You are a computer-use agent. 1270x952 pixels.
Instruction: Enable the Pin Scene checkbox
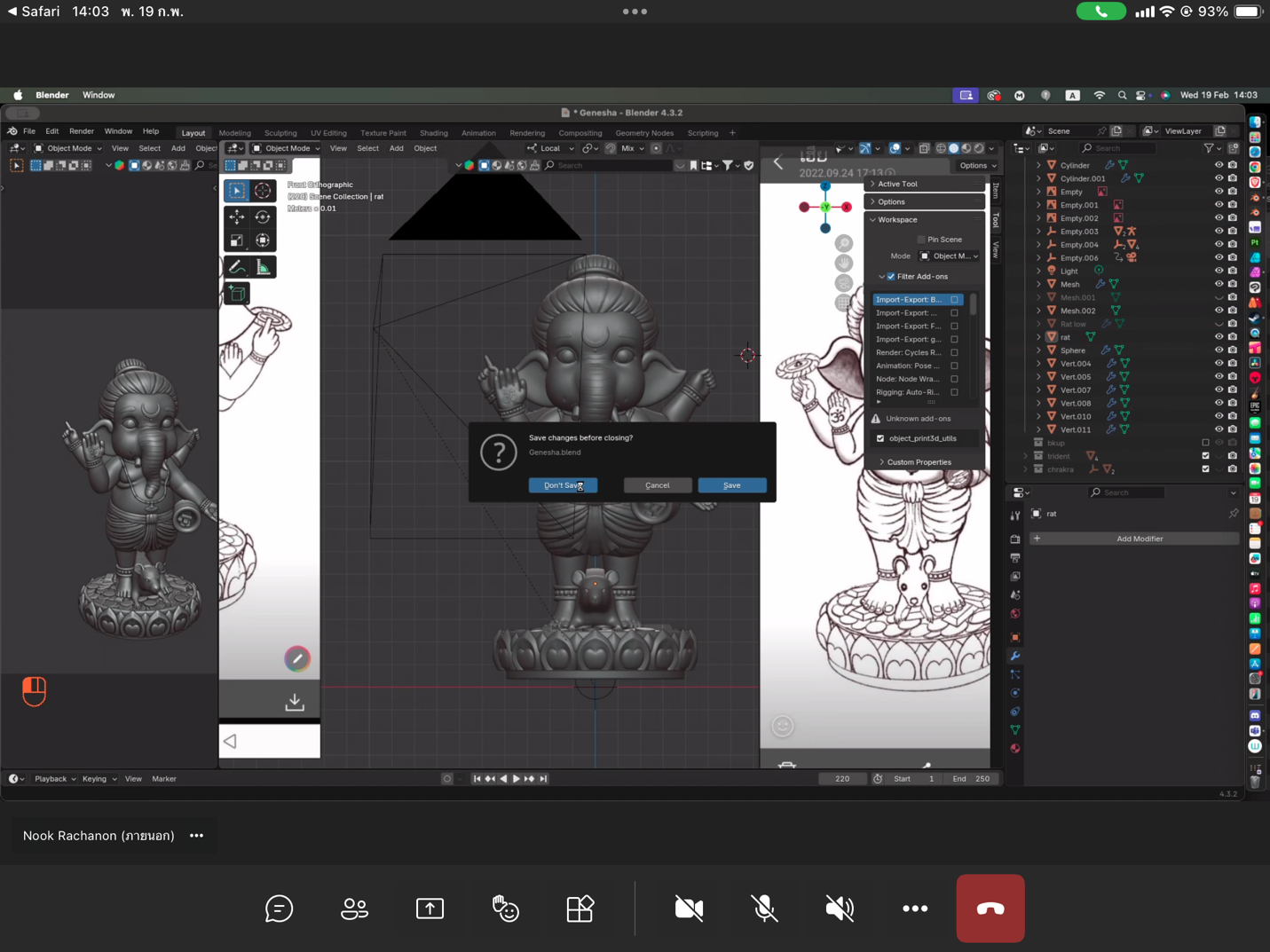coord(921,240)
